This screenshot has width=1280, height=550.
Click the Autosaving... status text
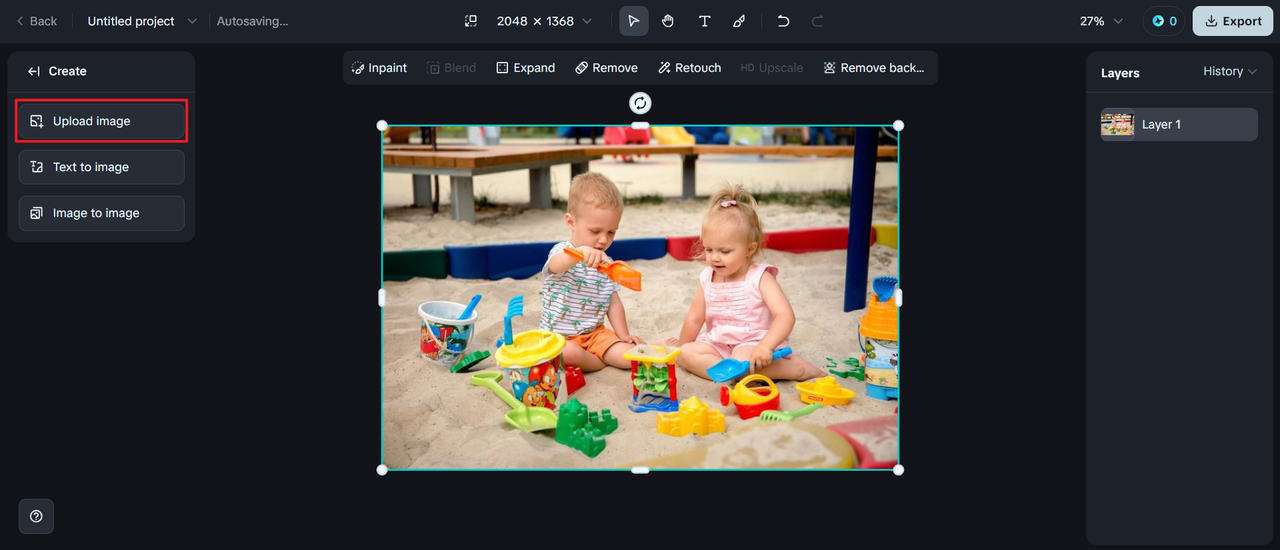(x=252, y=21)
